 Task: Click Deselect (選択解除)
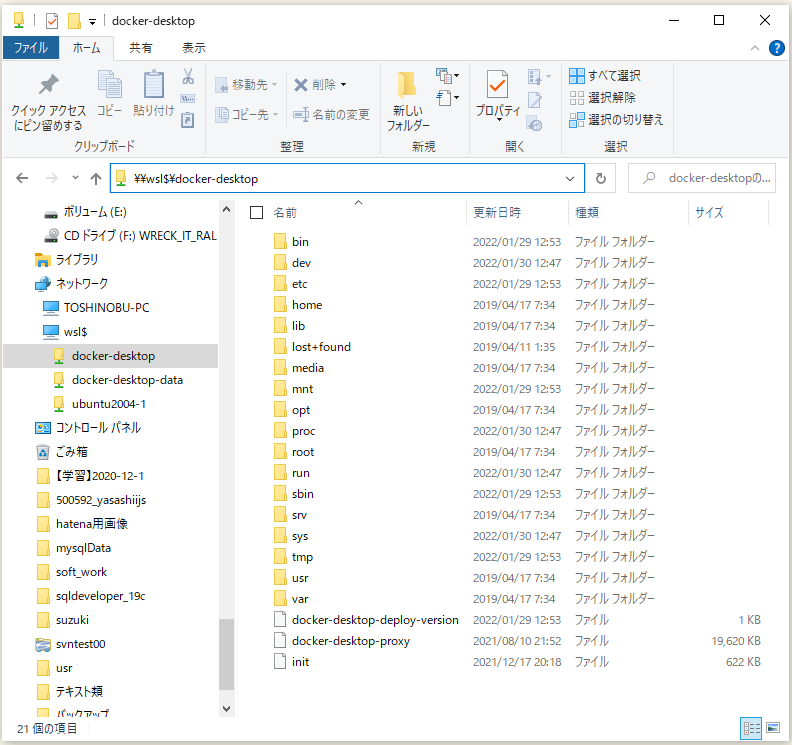coord(602,97)
